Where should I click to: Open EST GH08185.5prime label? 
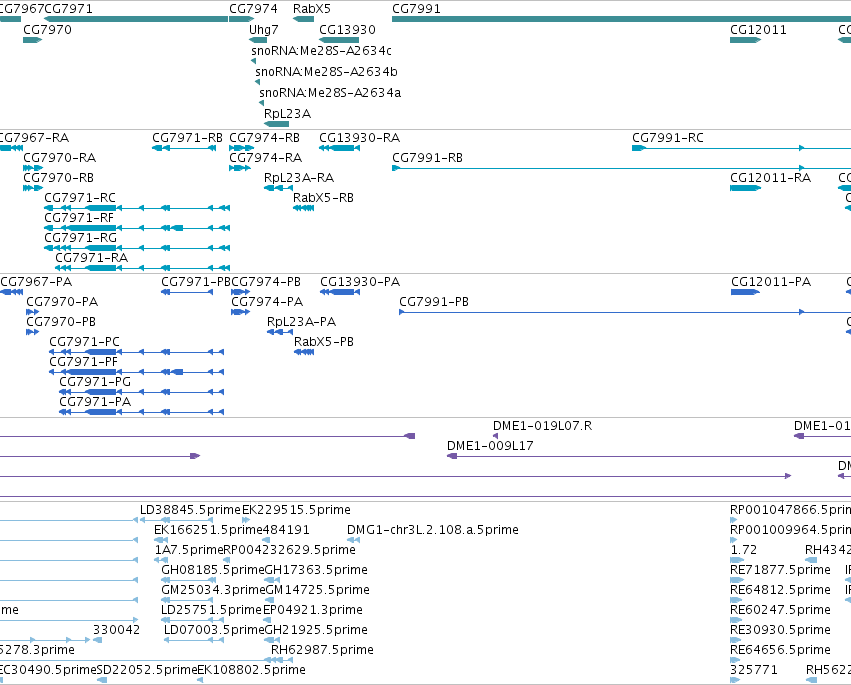tap(213, 570)
